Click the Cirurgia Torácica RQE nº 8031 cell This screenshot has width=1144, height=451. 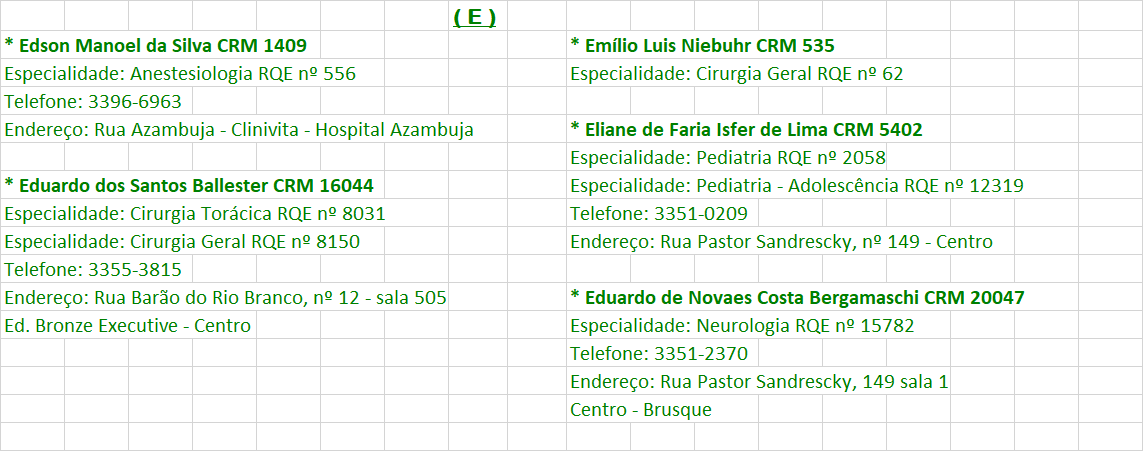tap(195, 214)
